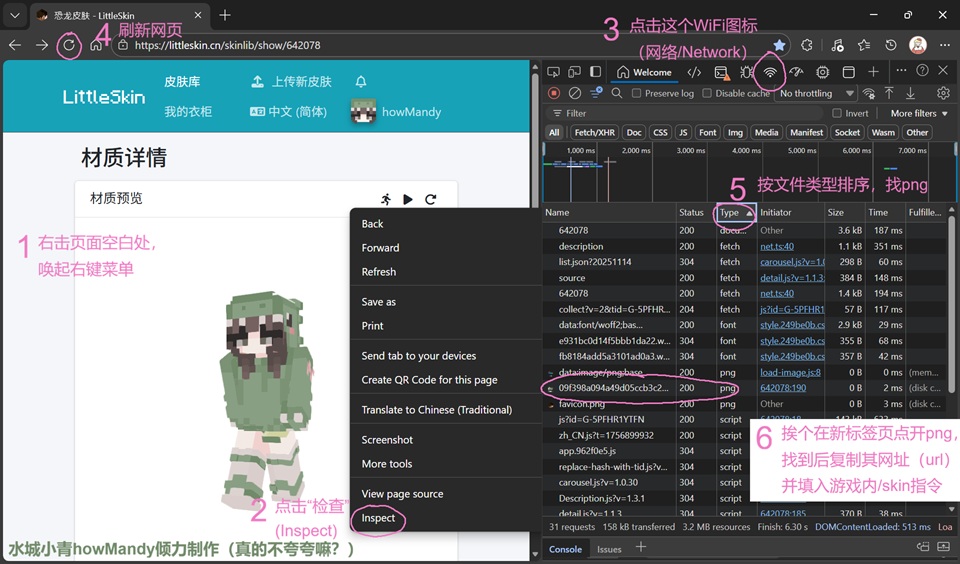Choose Inspect from the context menu

pyautogui.click(x=378, y=518)
